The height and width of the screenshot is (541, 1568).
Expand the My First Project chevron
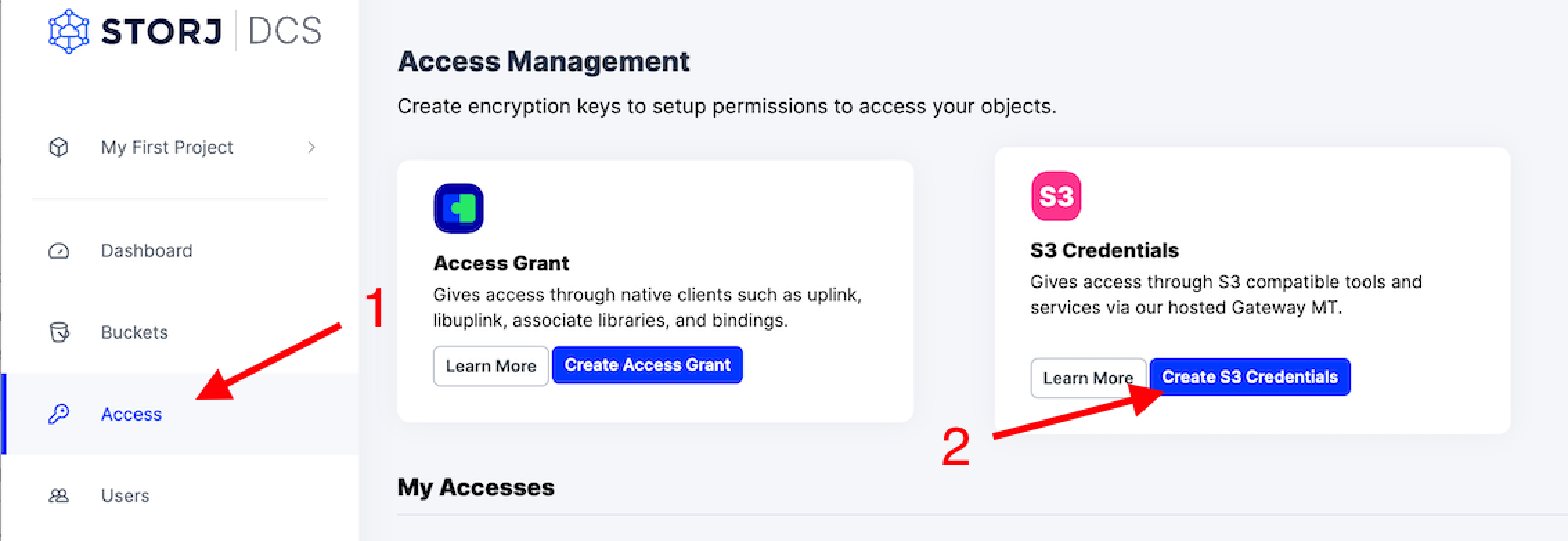pos(311,147)
